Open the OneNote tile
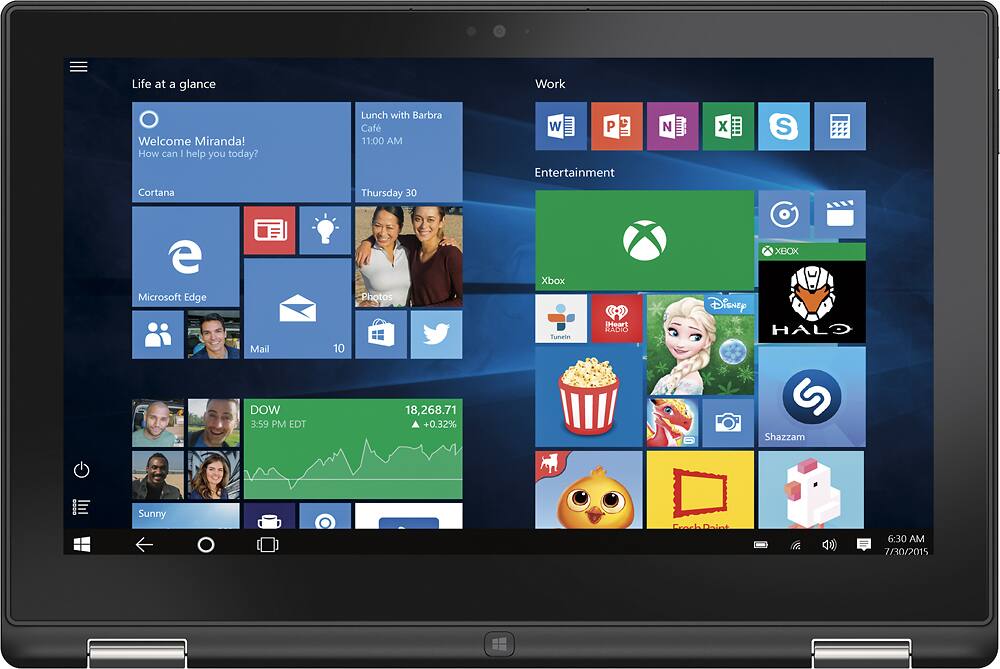The image size is (1000, 669). pyautogui.click(x=672, y=126)
